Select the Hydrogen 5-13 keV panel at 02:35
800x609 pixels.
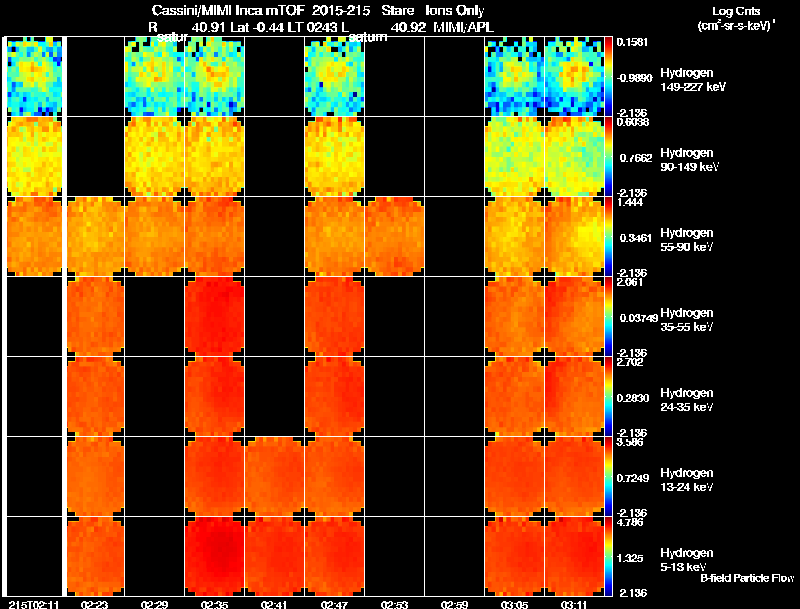point(214,556)
